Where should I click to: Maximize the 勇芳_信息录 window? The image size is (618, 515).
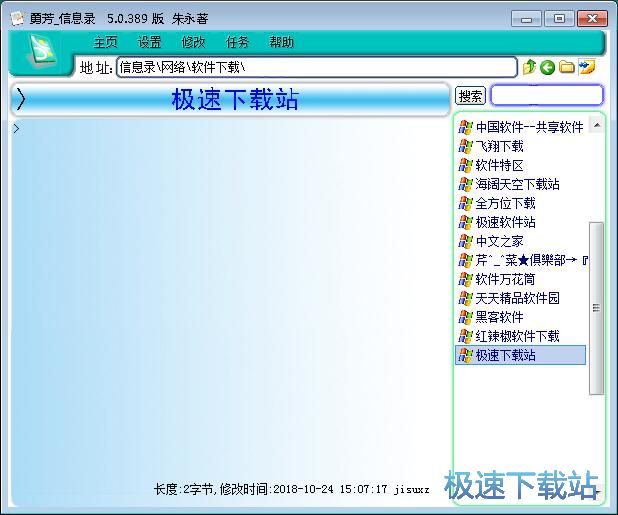click(x=559, y=19)
